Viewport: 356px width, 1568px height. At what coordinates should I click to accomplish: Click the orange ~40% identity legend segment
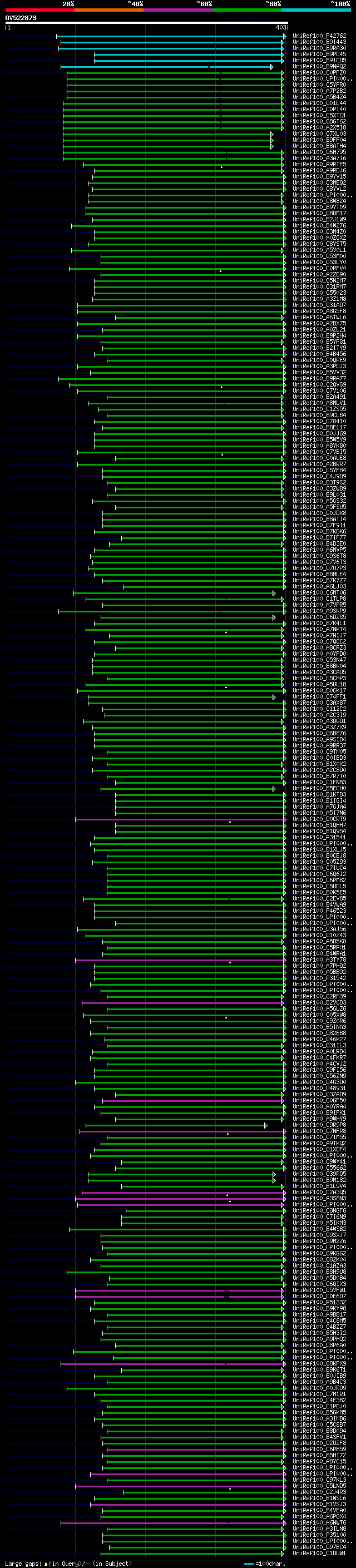click(x=109, y=10)
